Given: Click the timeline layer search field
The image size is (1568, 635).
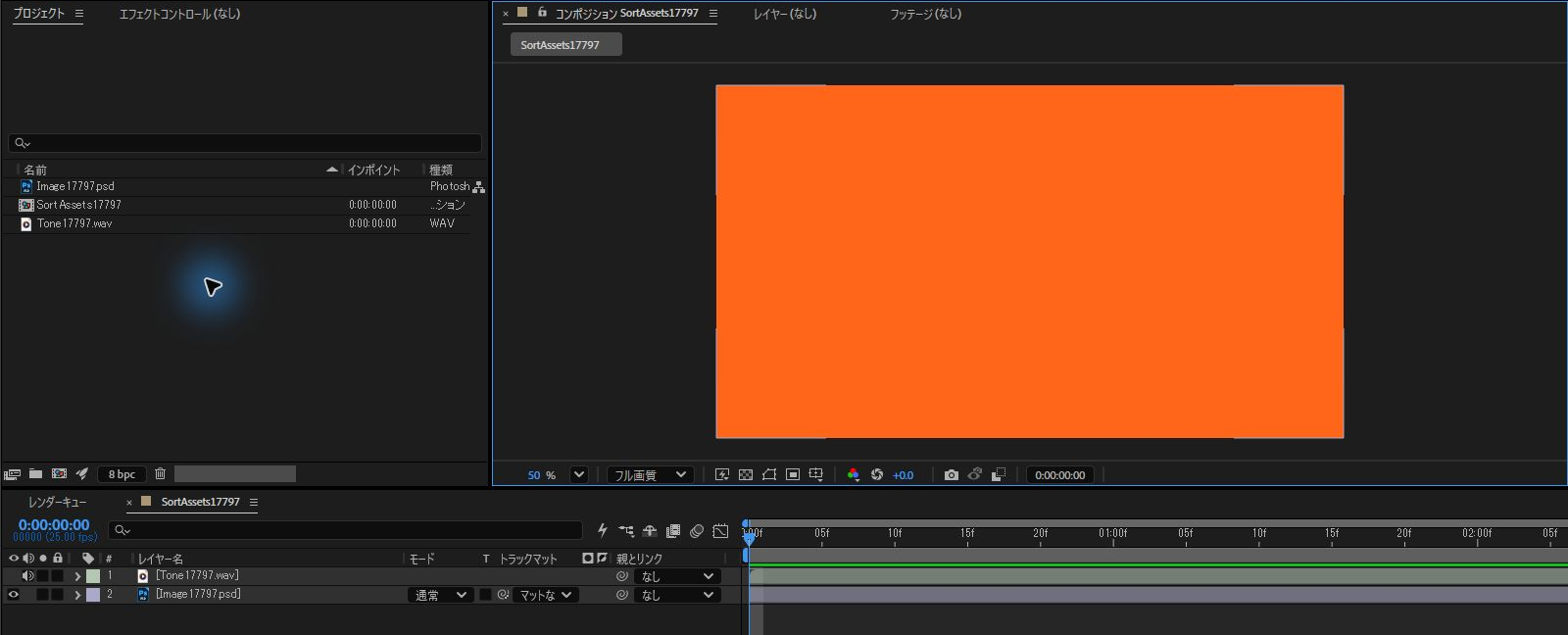Looking at the screenshot, I should (x=345, y=530).
